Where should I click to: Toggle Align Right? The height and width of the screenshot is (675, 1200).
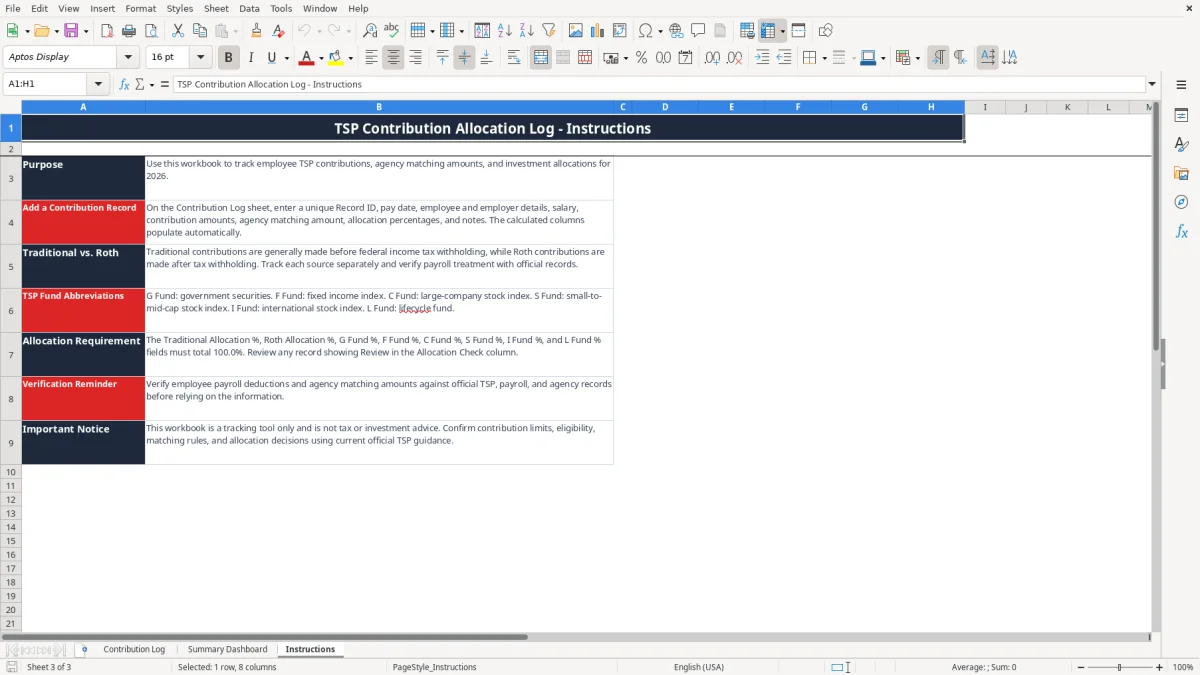point(415,58)
